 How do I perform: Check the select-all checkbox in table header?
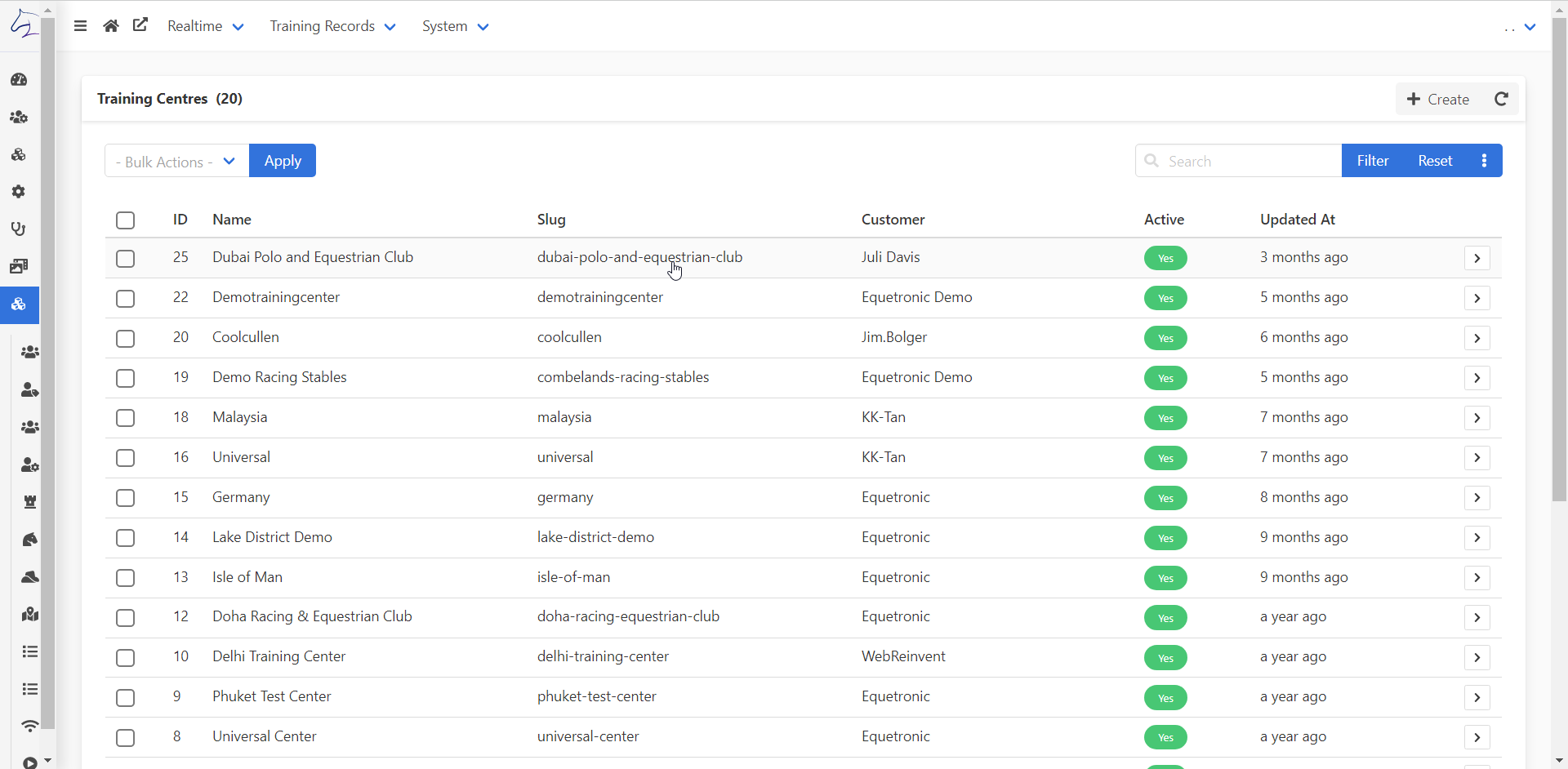(x=125, y=220)
